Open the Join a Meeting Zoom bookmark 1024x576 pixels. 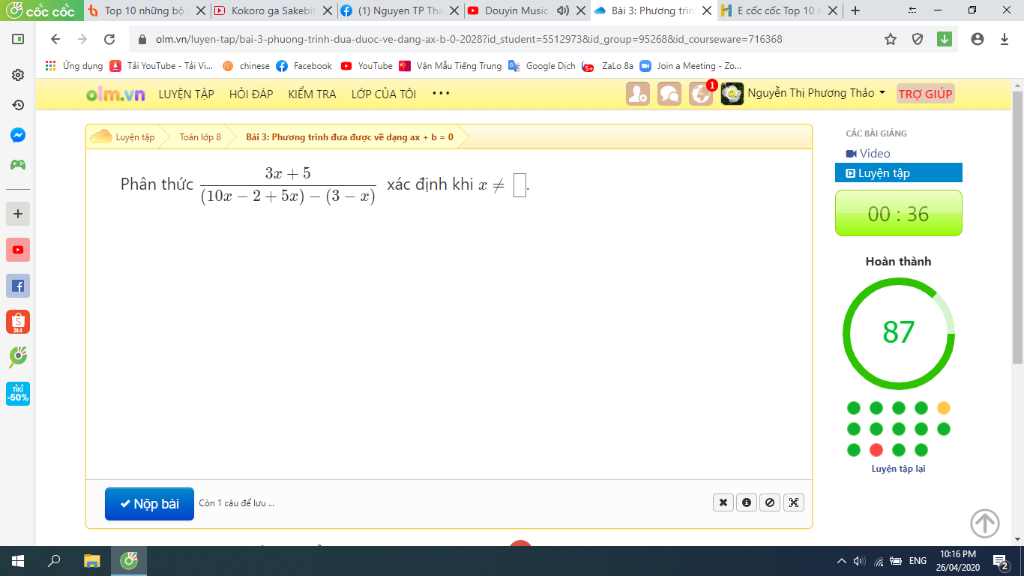point(690,66)
